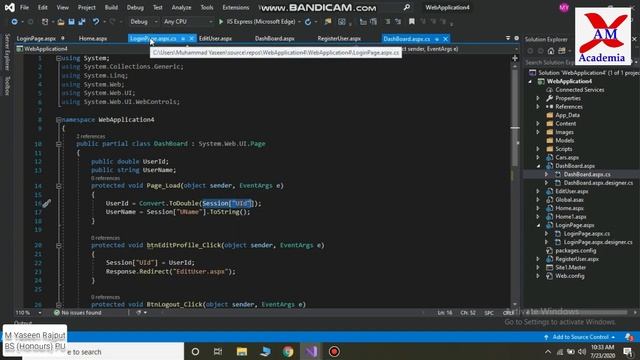Viewport: 640px width, 360px height.
Task: Open the Toolbox side tab
Action: (x=7, y=85)
